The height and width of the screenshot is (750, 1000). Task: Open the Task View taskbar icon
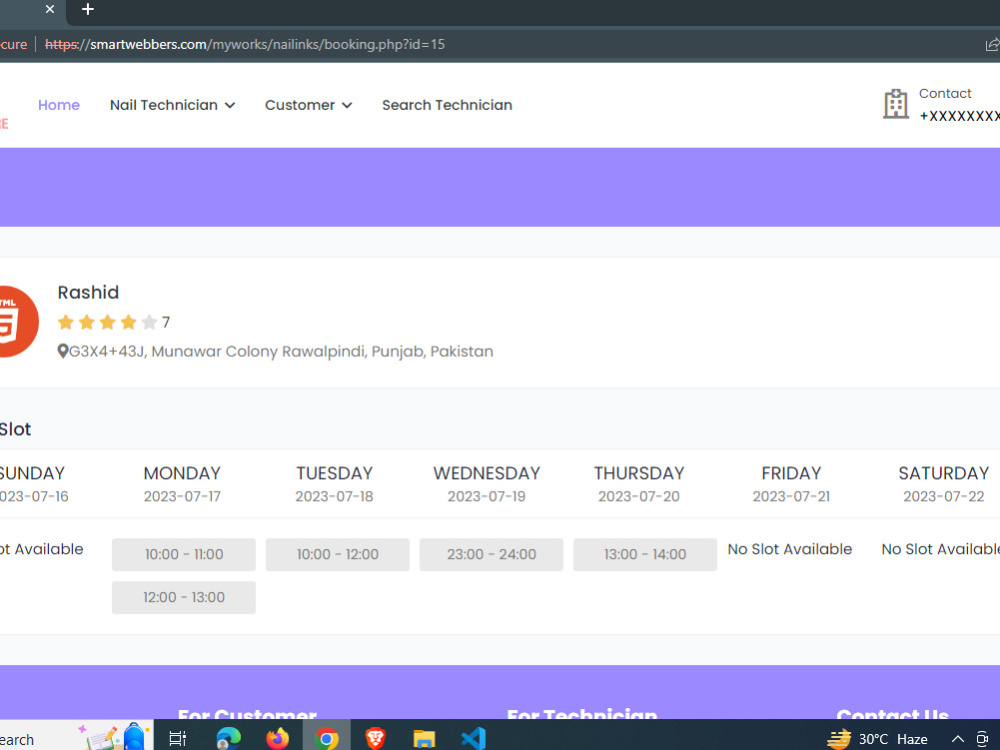point(177,739)
